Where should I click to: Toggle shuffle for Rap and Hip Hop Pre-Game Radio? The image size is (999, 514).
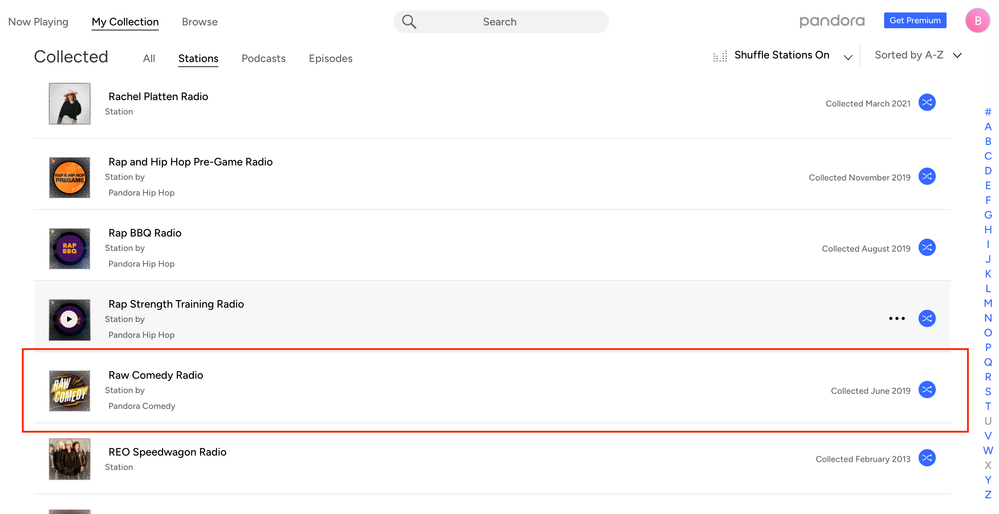coord(927,176)
